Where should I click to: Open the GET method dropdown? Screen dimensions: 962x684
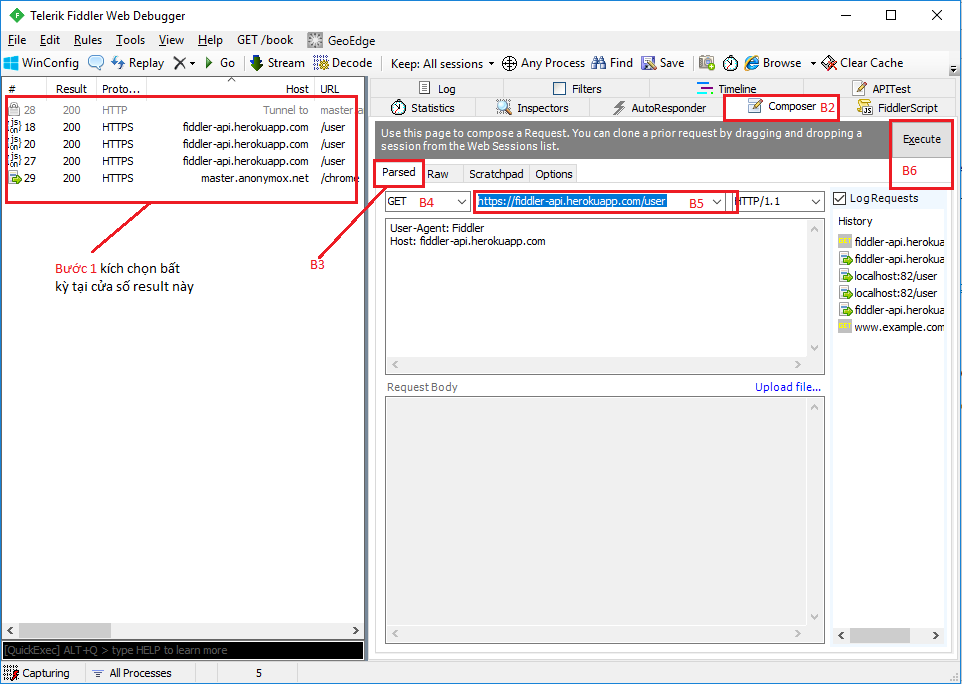[460, 201]
